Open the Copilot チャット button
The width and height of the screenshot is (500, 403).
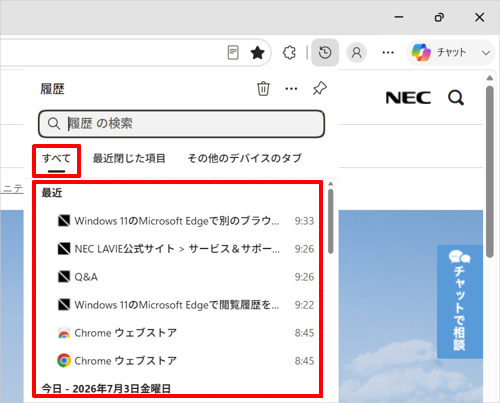tap(439, 53)
